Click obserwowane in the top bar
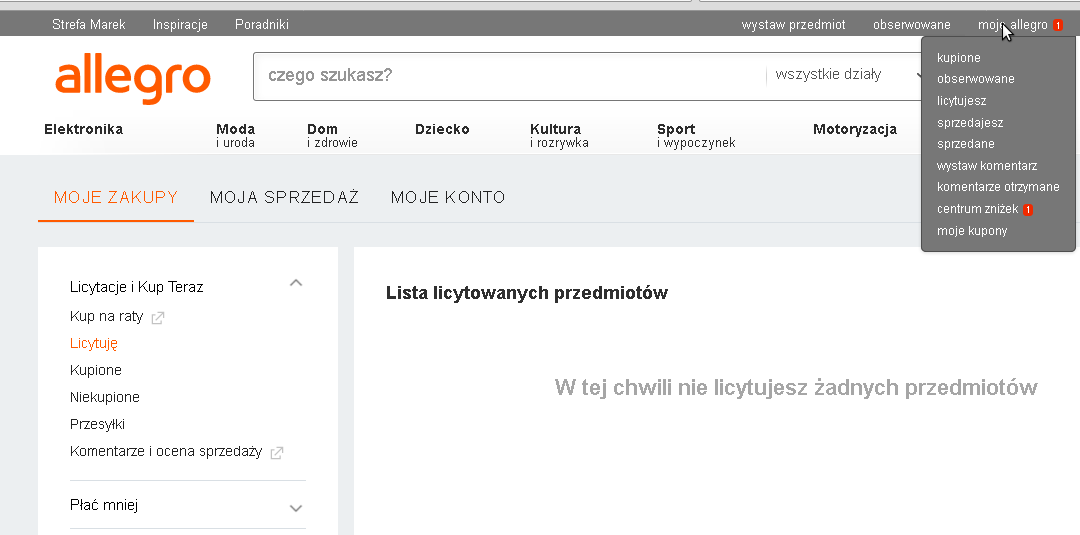Viewport: 1080px width, 535px height. pos(912,25)
